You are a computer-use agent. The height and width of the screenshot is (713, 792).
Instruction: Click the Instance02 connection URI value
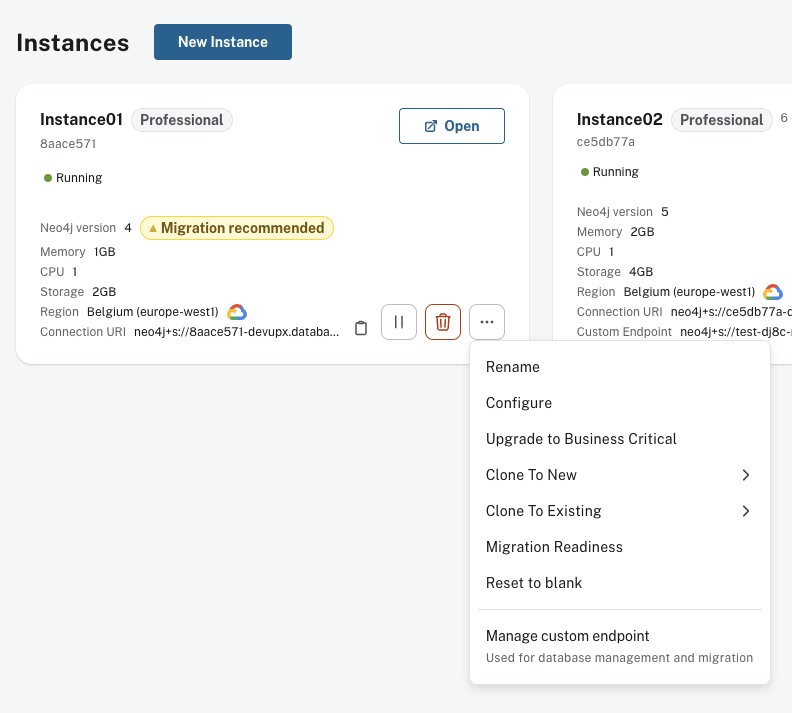click(x=731, y=312)
